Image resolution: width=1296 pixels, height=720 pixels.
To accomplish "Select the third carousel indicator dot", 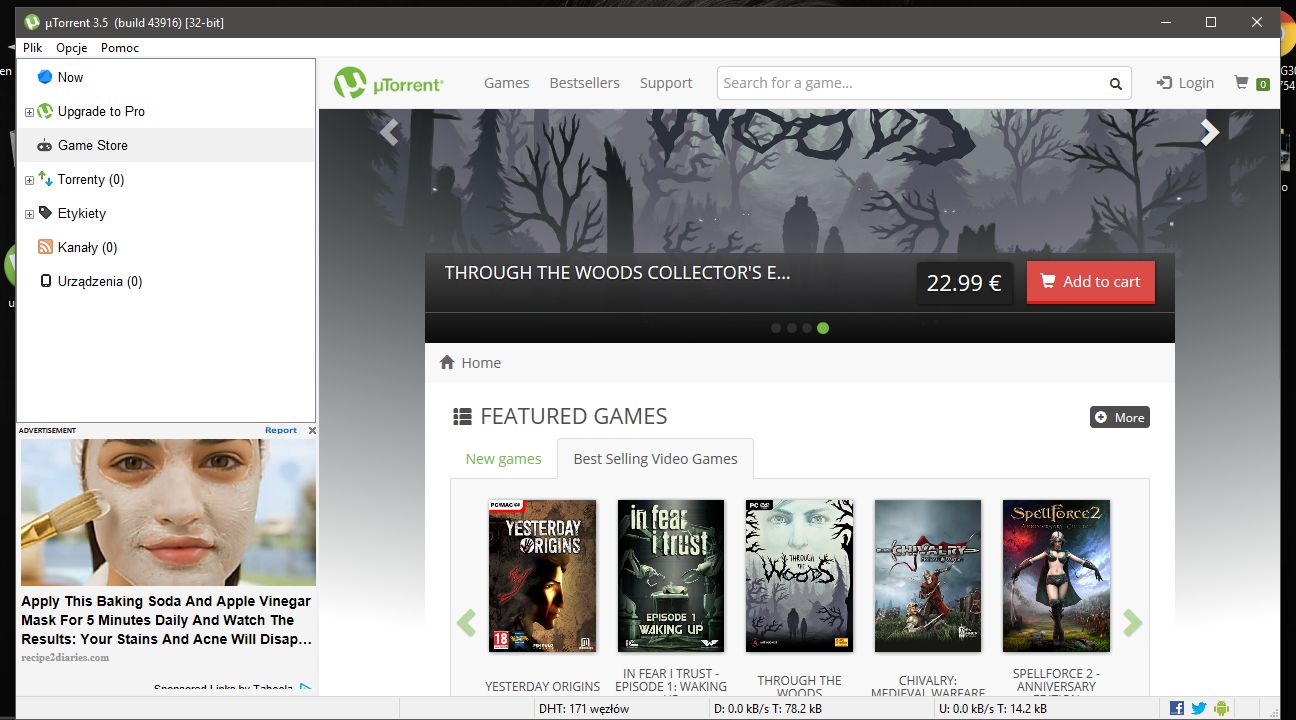I will click(807, 328).
